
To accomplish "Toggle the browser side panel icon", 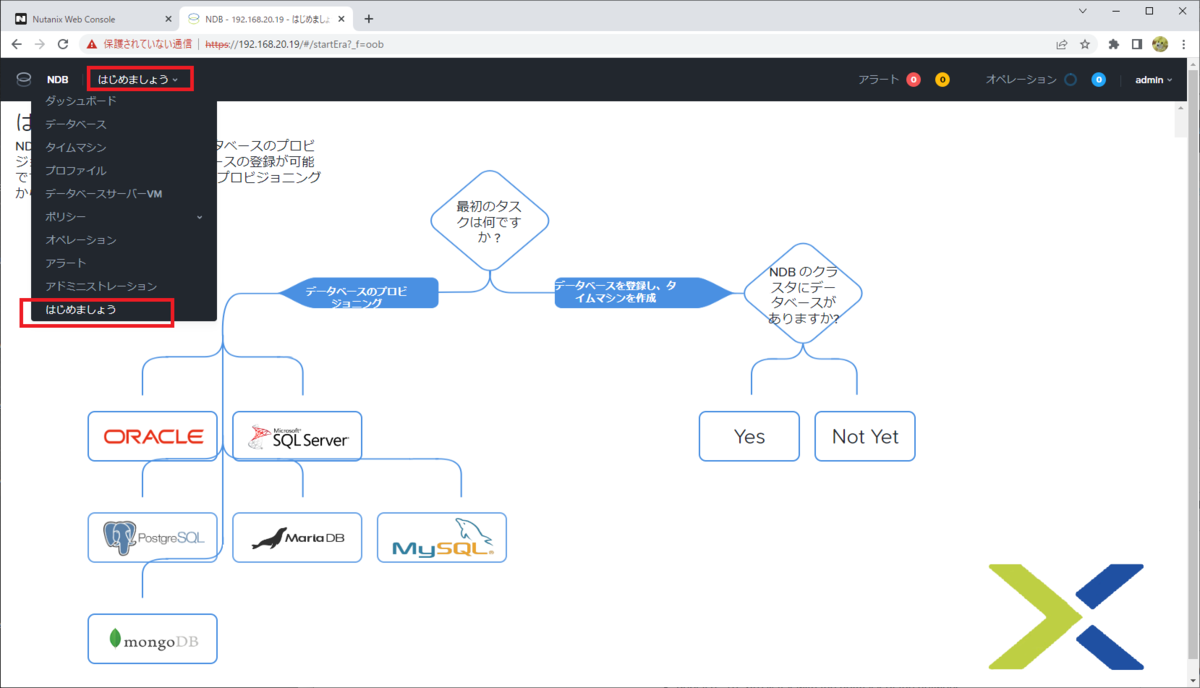I will coord(1137,44).
